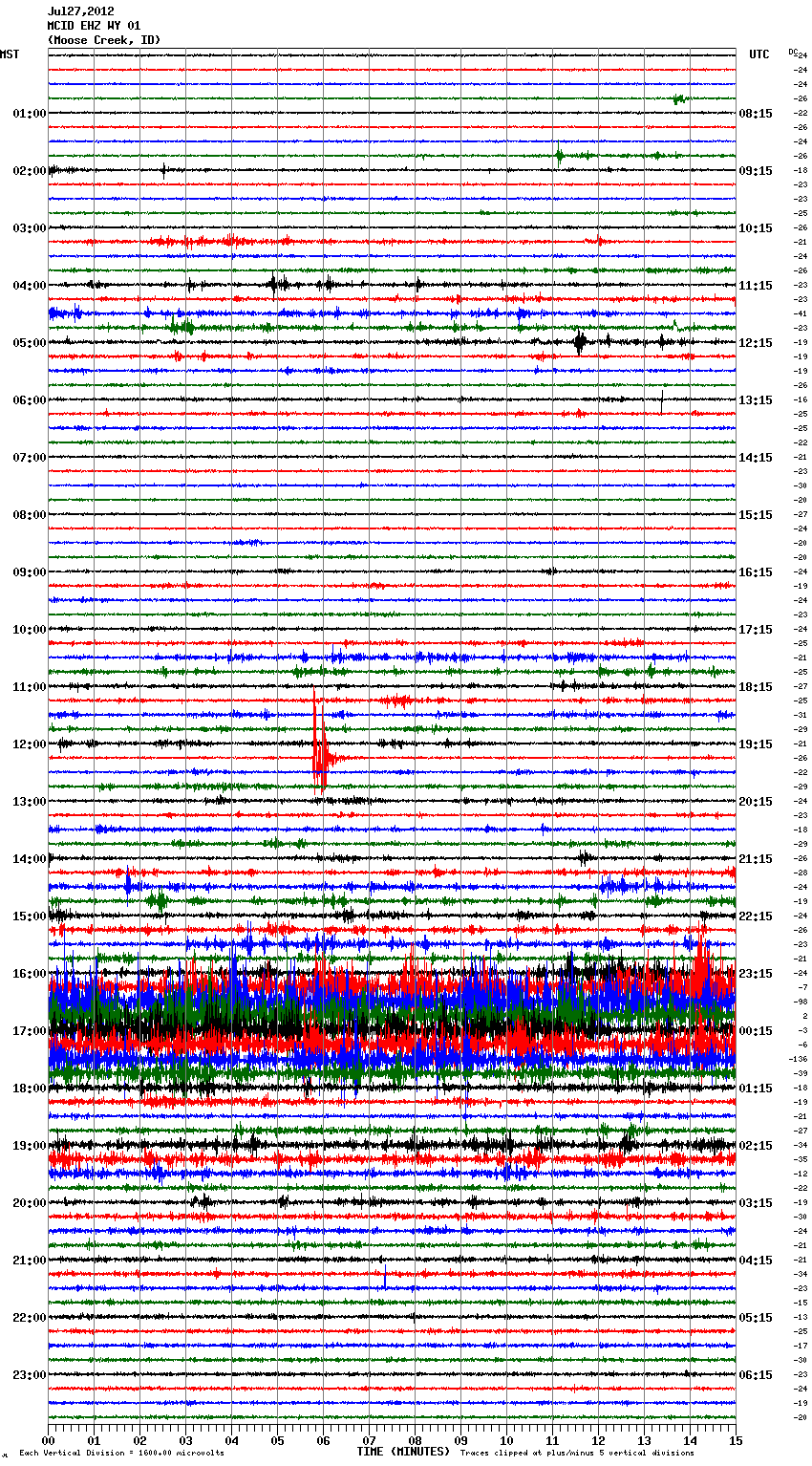Click the MST axis header

(x=10, y=54)
